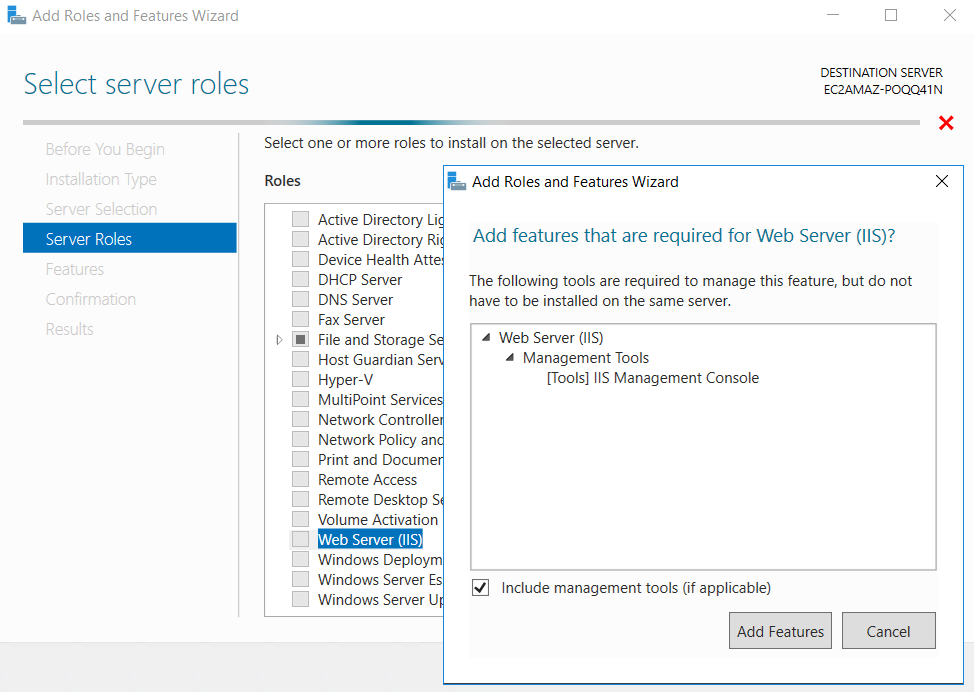Check the Volume Activation role checkbox
This screenshot has height=692, width=974.
301,519
